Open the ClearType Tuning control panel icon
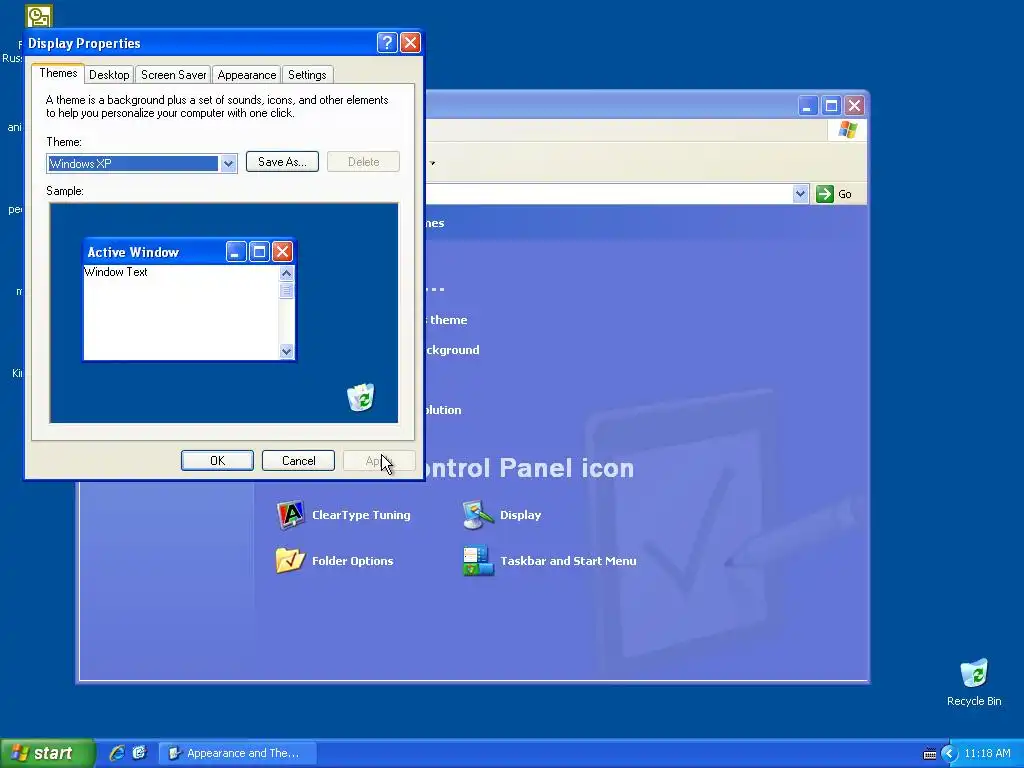The width and height of the screenshot is (1024, 768). point(290,515)
